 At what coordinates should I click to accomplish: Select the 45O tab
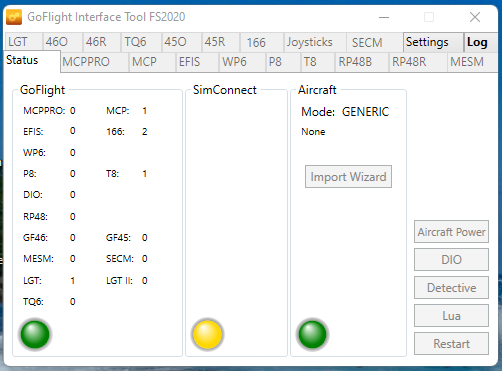click(x=181, y=42)
